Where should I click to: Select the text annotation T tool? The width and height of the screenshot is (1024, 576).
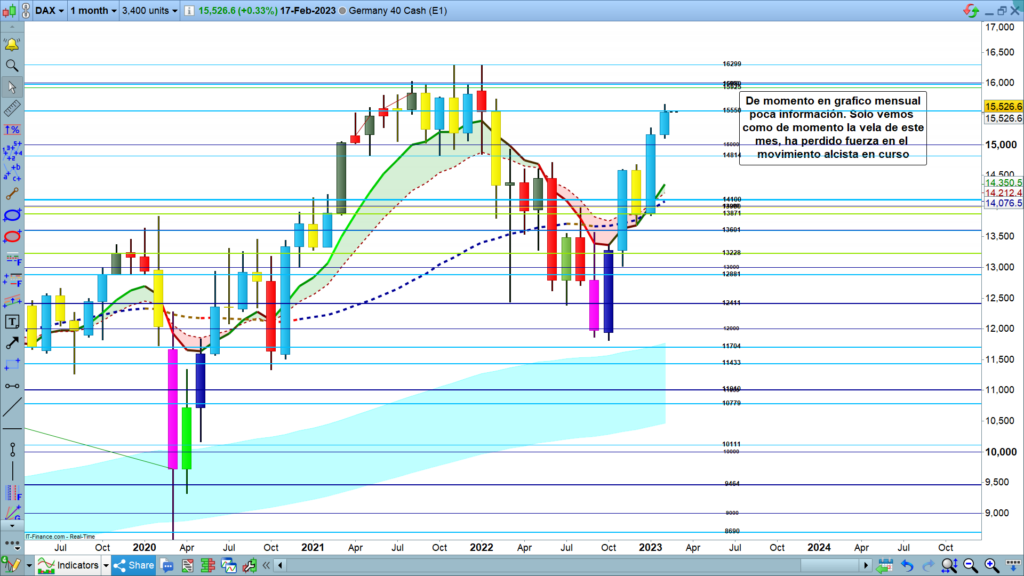(x=12, y=321)
